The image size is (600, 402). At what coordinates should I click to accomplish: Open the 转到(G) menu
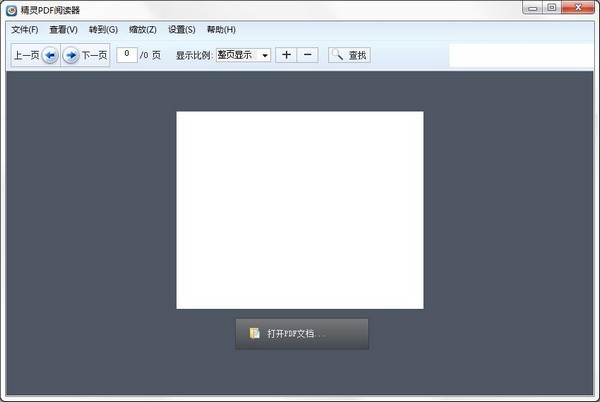103,30
